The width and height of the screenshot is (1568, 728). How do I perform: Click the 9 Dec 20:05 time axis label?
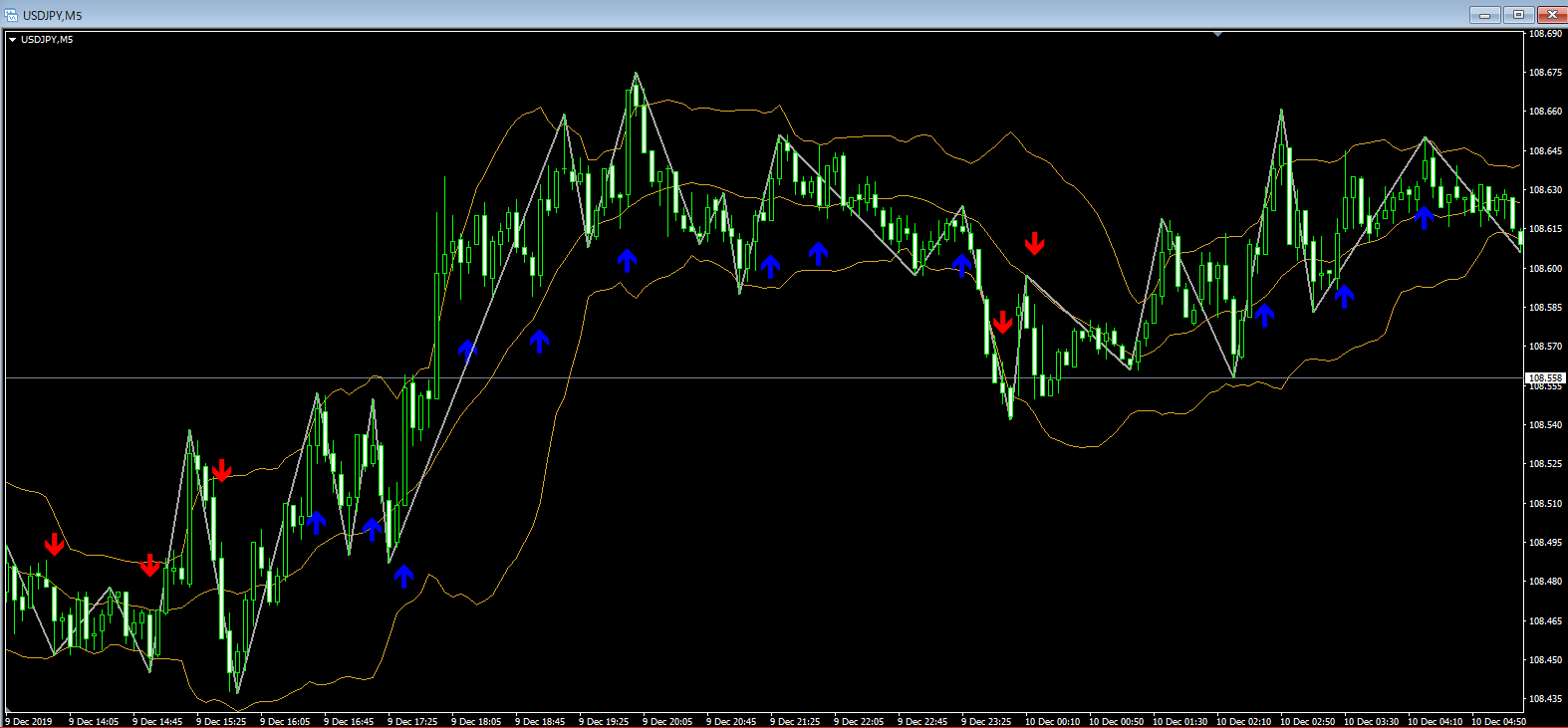667,722
